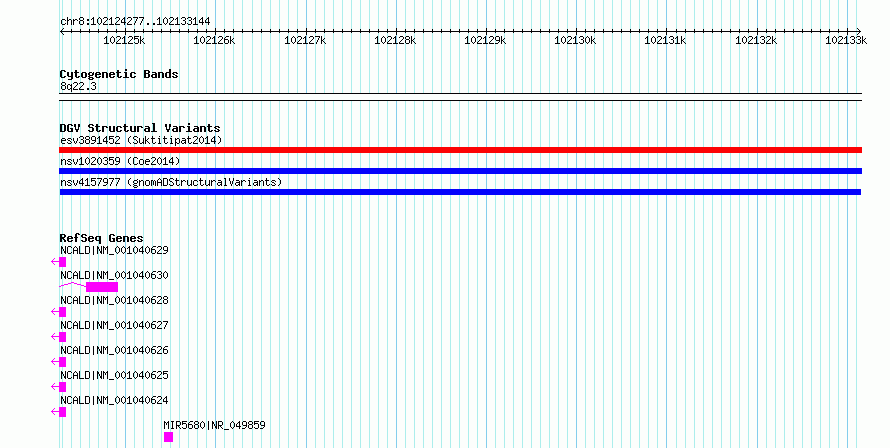This screenshot has height=448, width=890.
Task: Click the 102130k ruler tick label
Action: click(575, 40)
